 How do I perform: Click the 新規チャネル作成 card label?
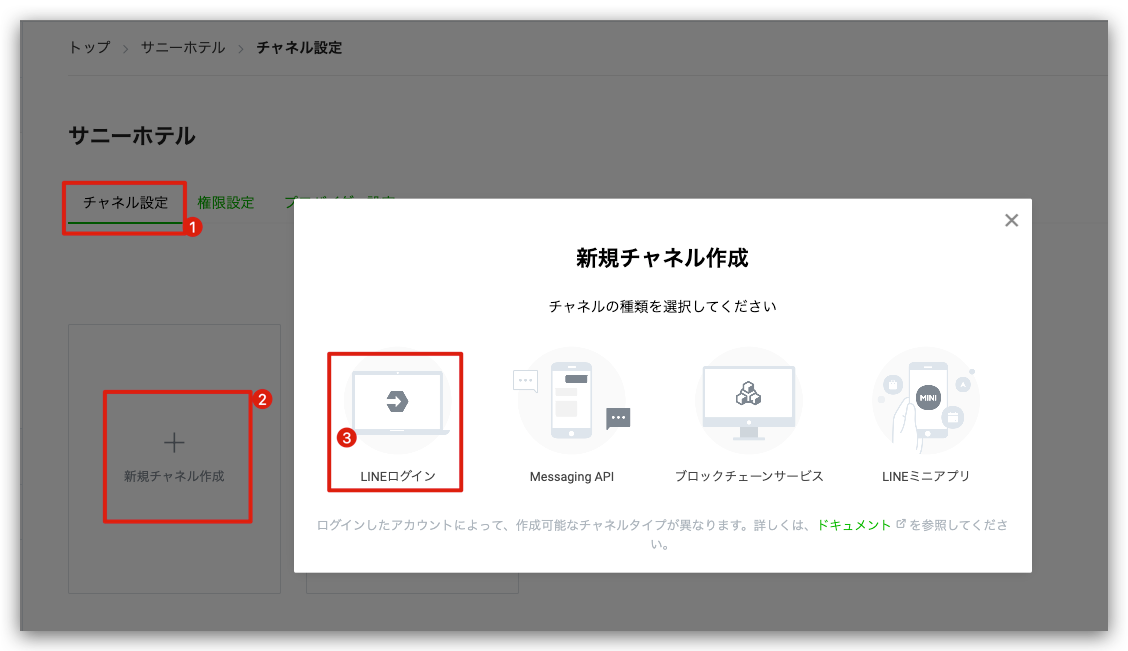tap(174, 476)
